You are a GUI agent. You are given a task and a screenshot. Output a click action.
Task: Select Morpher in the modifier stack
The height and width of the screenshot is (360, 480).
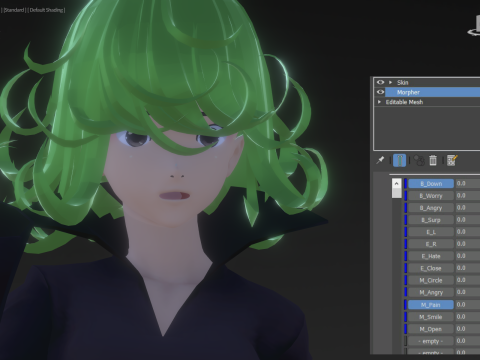(x=432, y=92)
